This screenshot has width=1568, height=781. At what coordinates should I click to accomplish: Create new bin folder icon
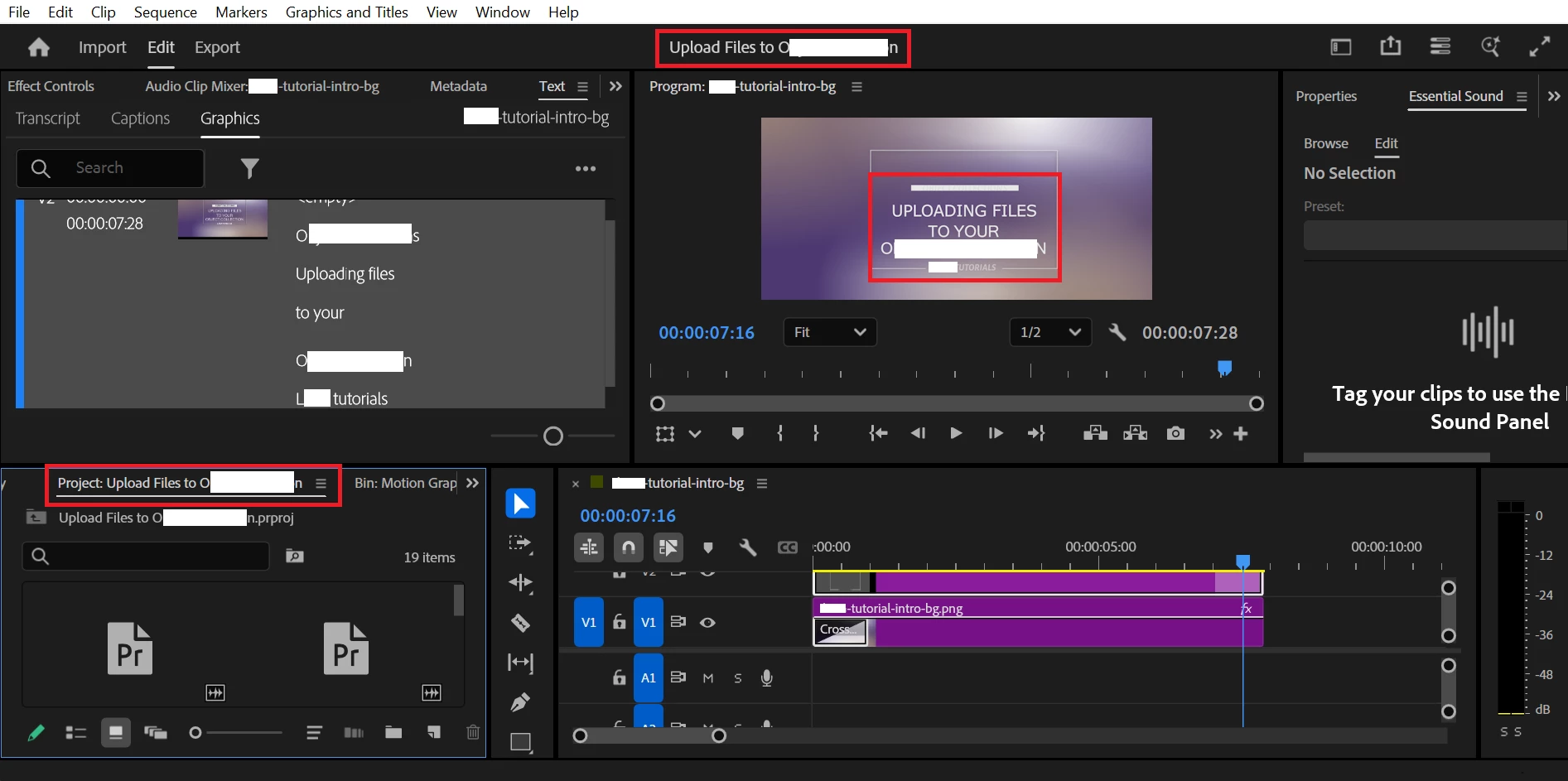[393, 732]
